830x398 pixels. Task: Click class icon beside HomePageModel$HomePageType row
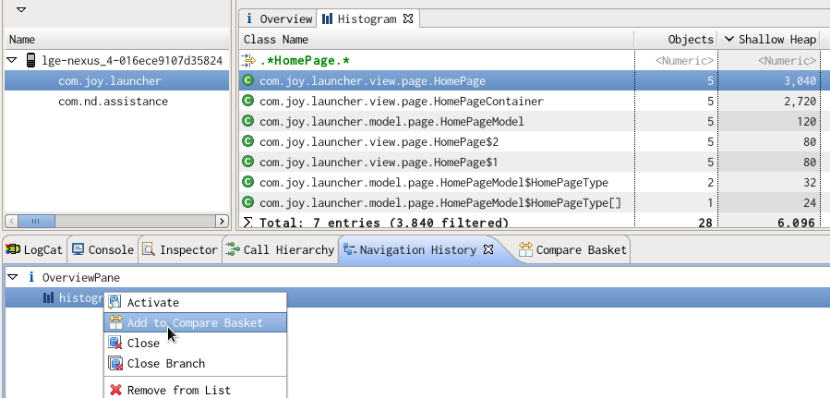tap(247, 182)
